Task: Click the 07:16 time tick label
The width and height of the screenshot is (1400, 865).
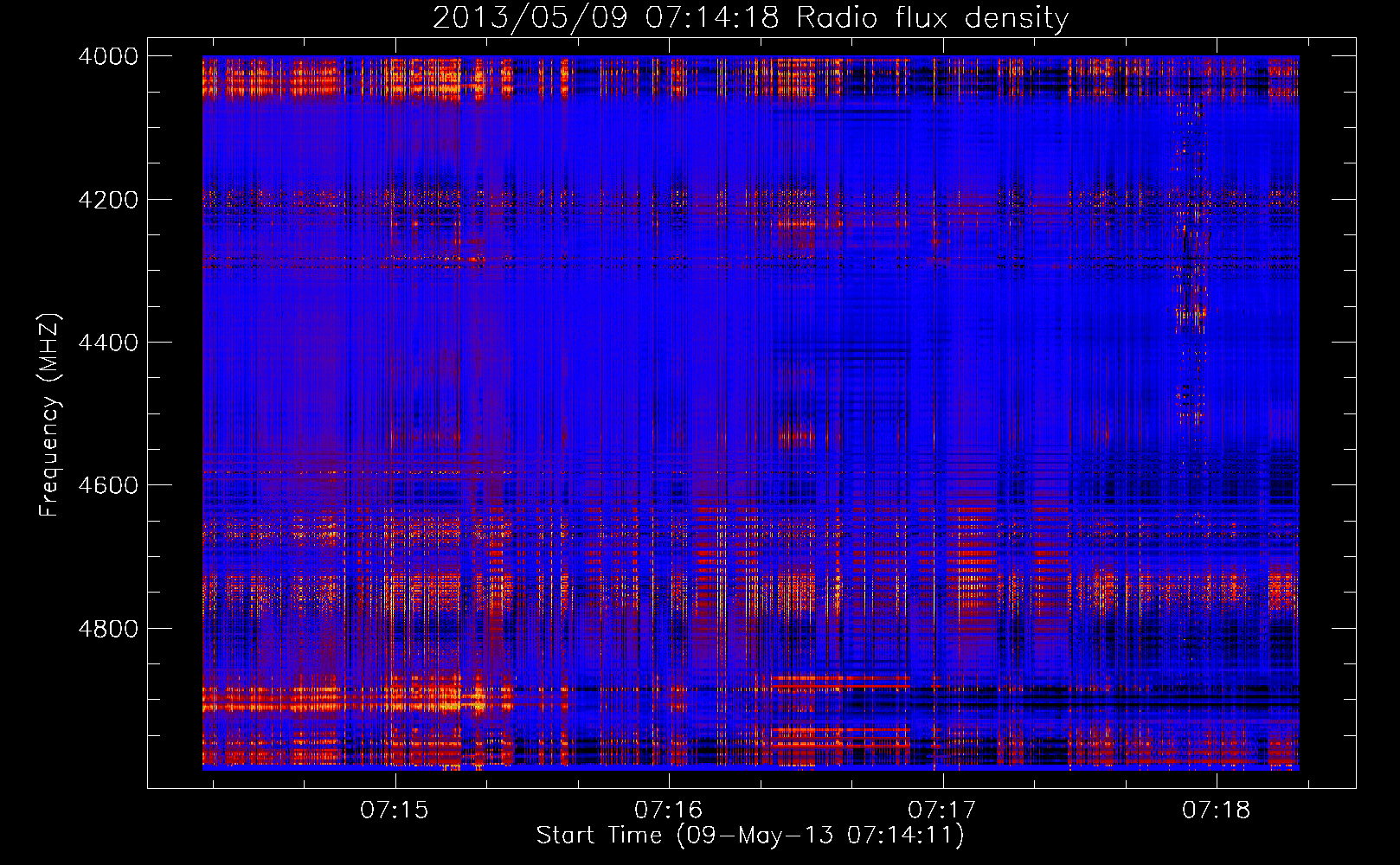Action: tap(669, 810)
